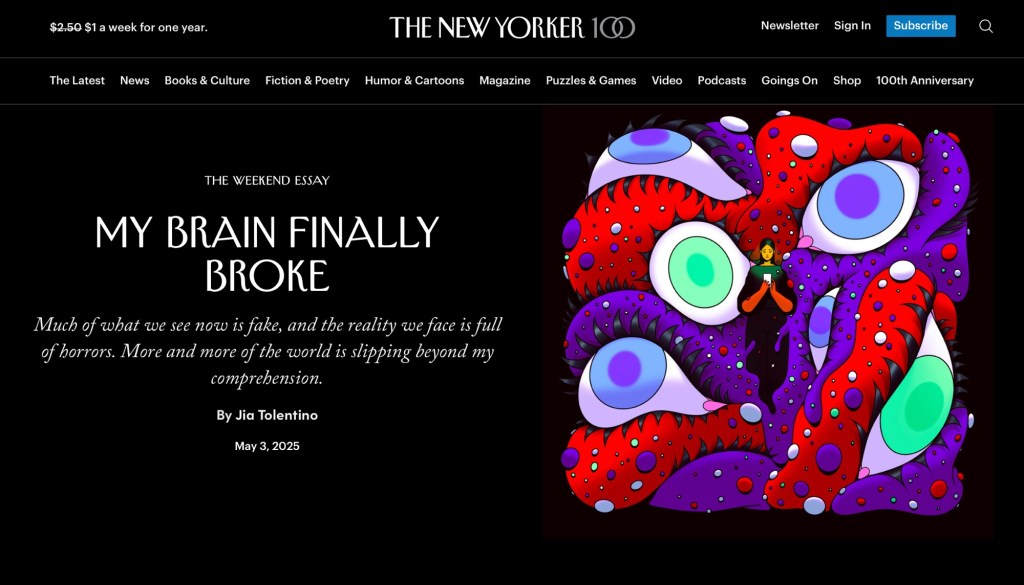Click the $1 a week subscription offer
Image resolution: width=1024 pixels, height=585 pixels.
tap(129, 27)
